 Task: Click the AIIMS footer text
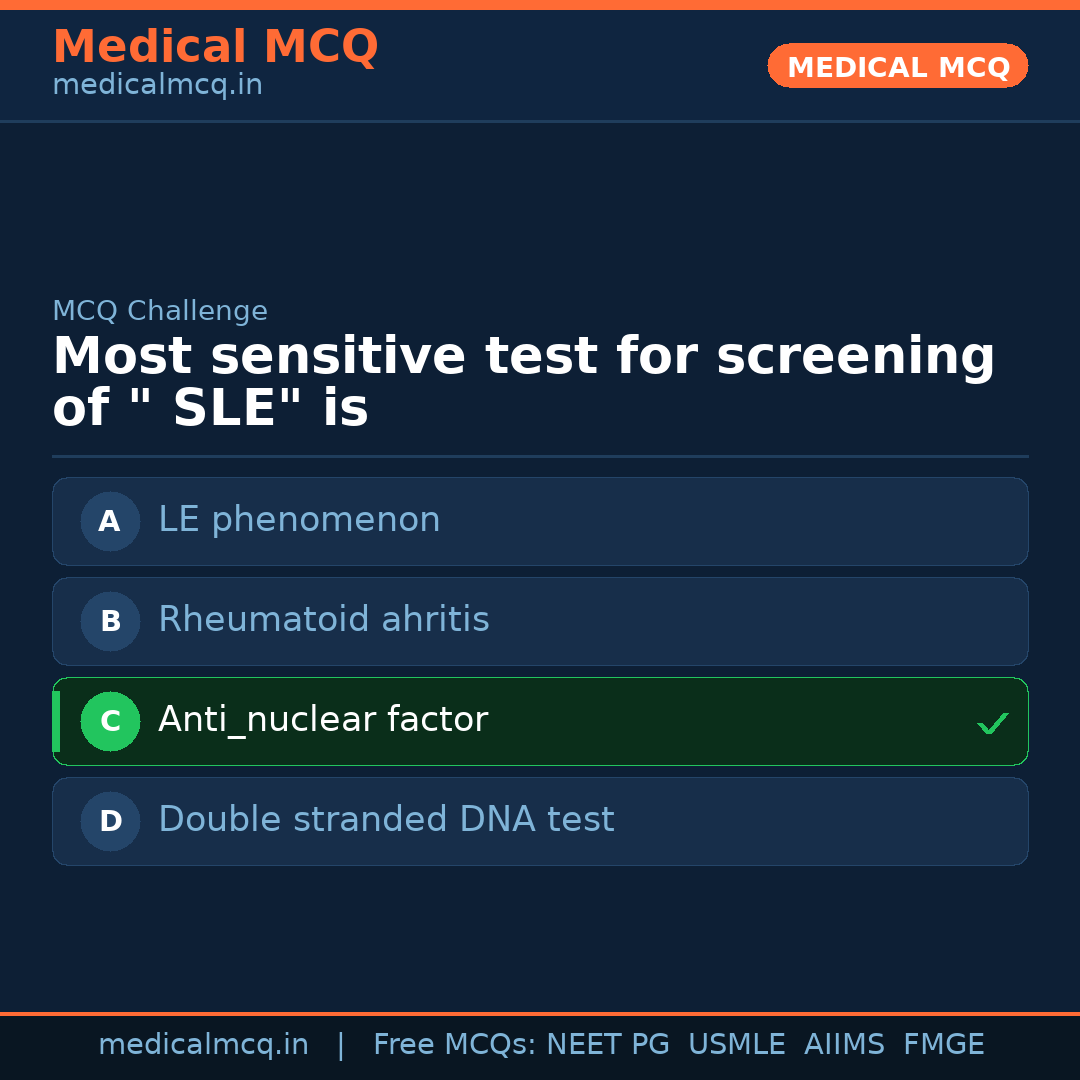pyautogui.click(x=845, y=1043)
